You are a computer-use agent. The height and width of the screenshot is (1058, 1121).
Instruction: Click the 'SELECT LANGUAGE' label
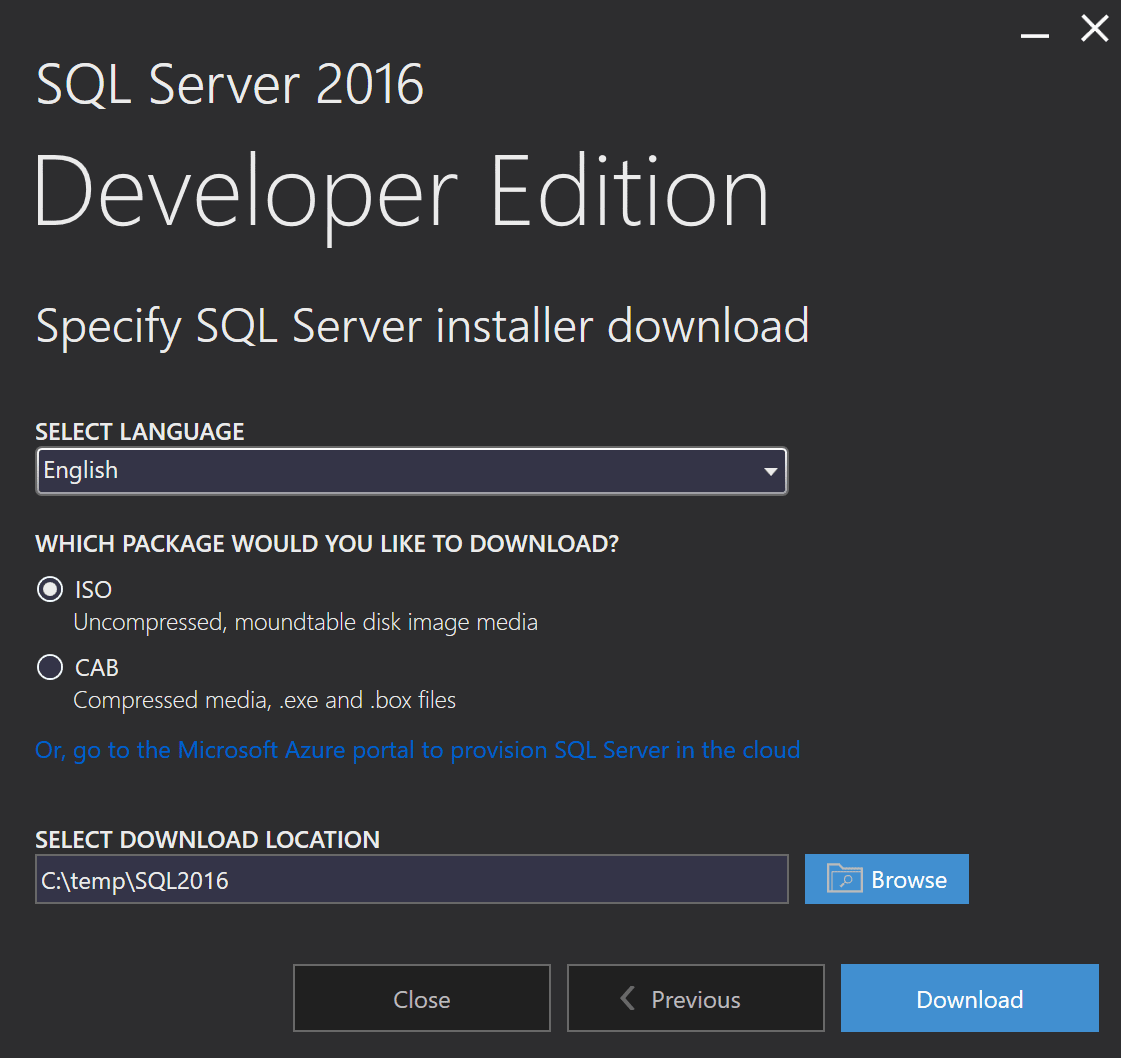140,432
